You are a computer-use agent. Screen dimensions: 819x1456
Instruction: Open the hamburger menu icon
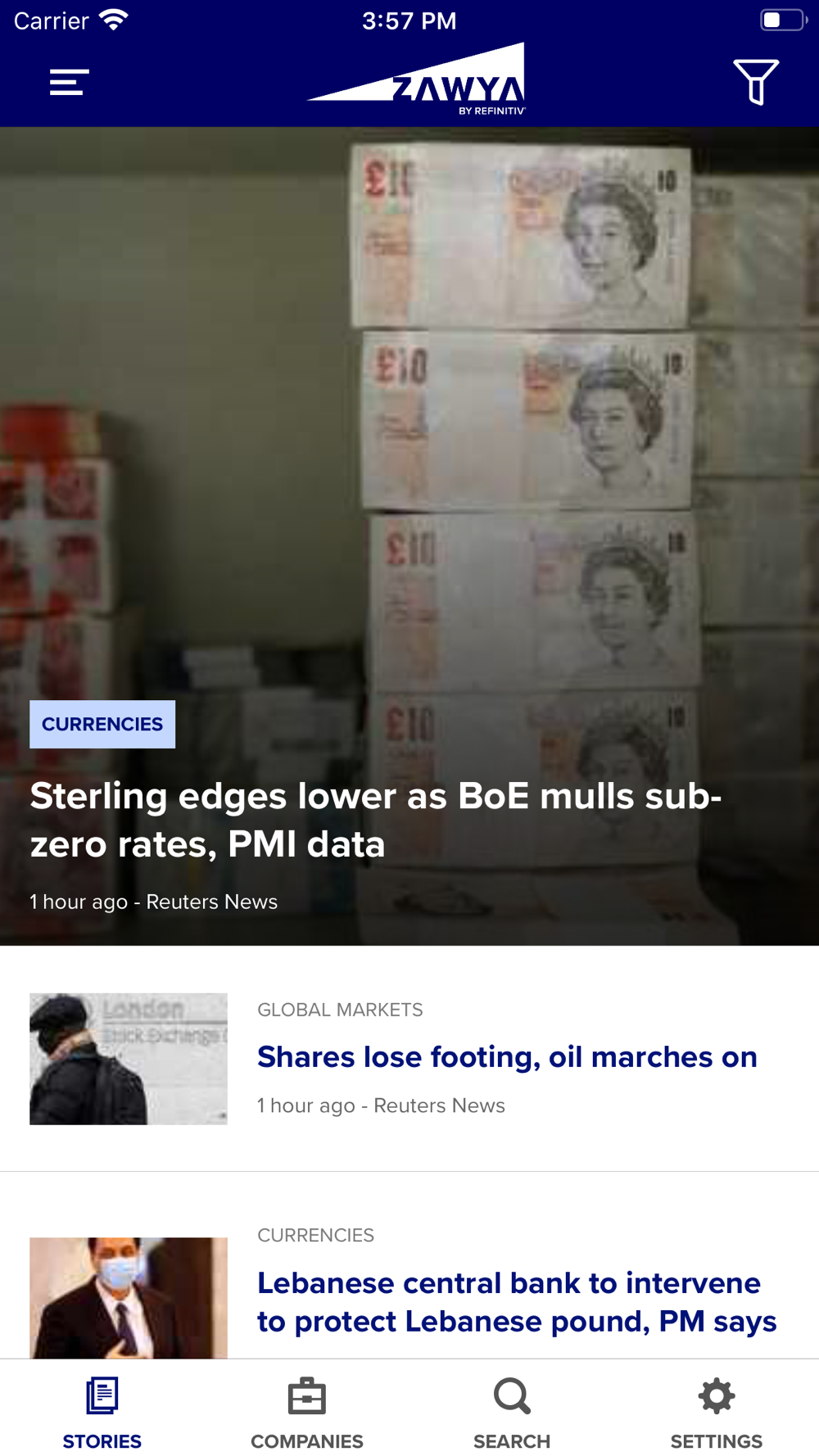coord(69,82)
